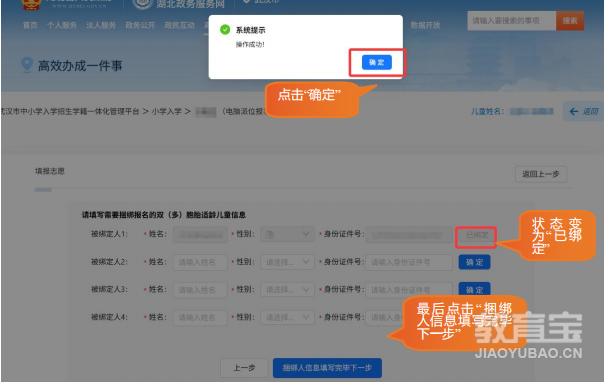Expand the 性别 dropdown for 被绑定人3

[x=287, y=290]
